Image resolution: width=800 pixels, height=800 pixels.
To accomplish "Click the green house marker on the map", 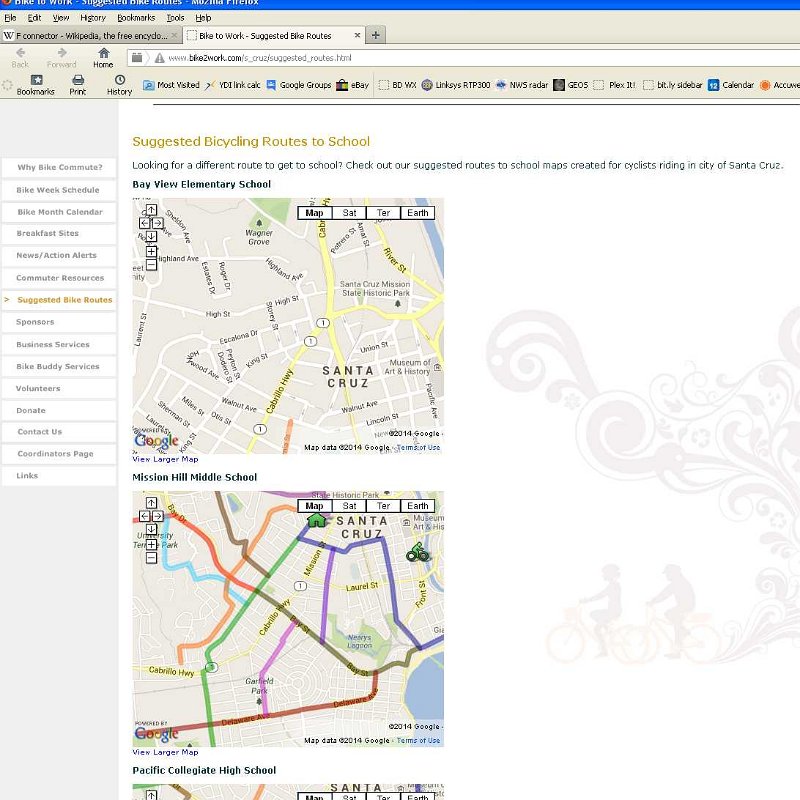I will click(316, 518).
